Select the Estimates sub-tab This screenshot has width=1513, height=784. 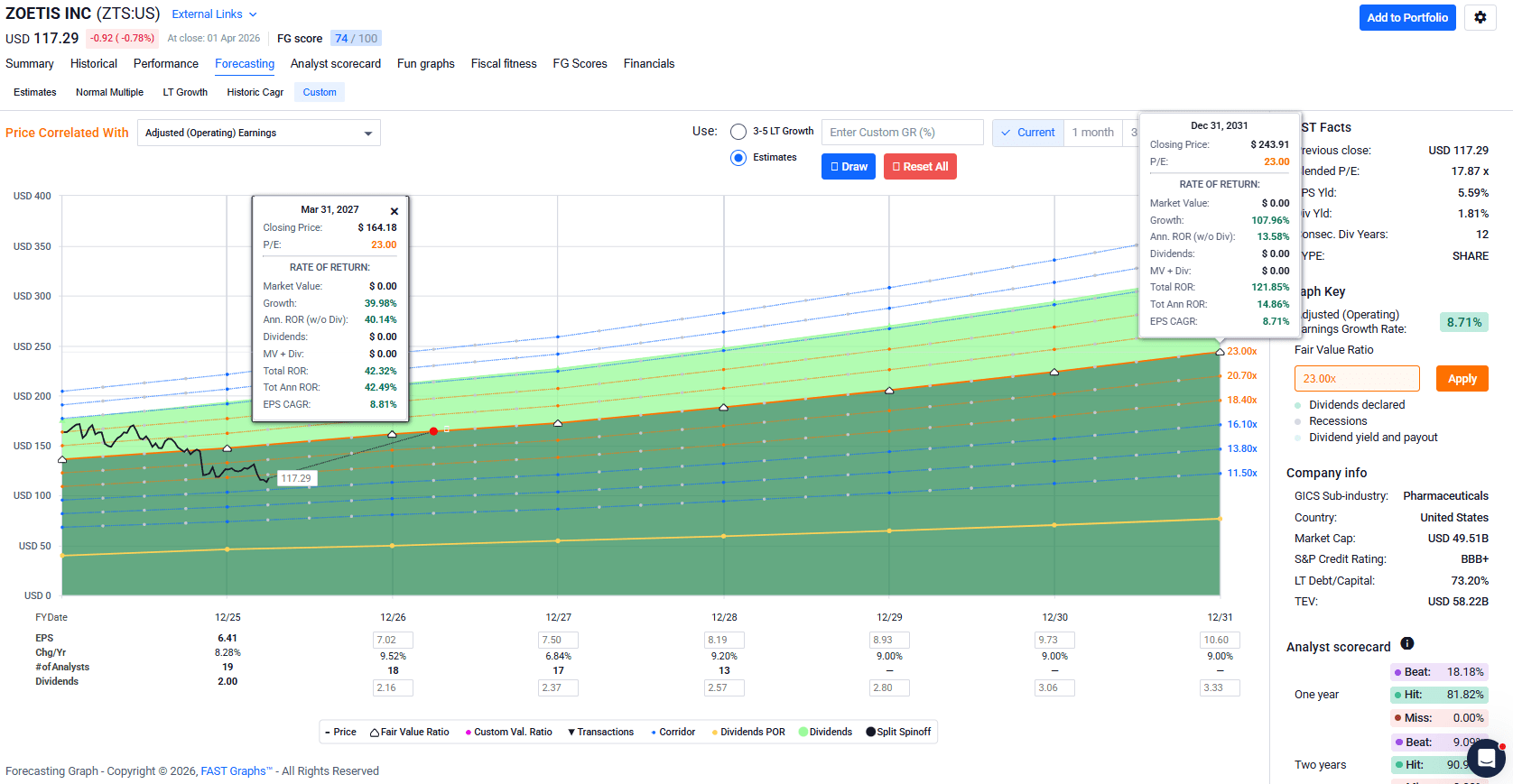(35, 92)
